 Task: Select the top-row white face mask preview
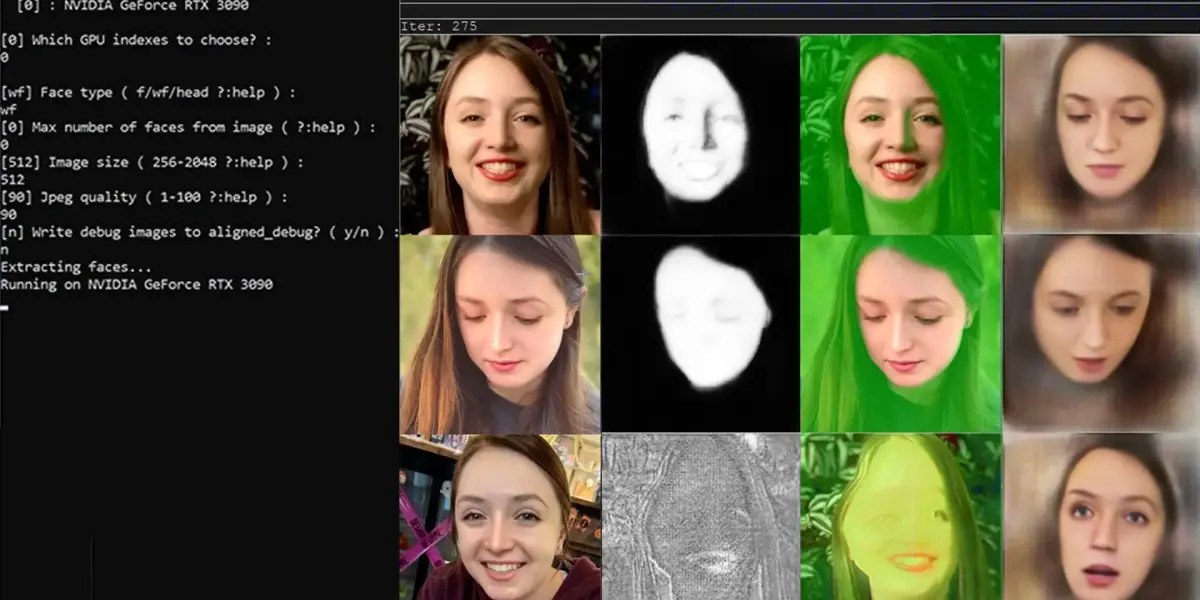700,135
